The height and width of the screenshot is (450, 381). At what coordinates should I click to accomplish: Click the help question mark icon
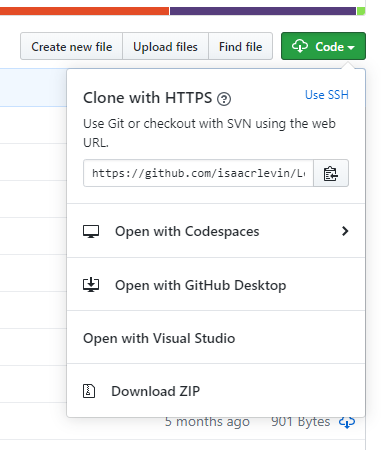[x=224, y=99]
